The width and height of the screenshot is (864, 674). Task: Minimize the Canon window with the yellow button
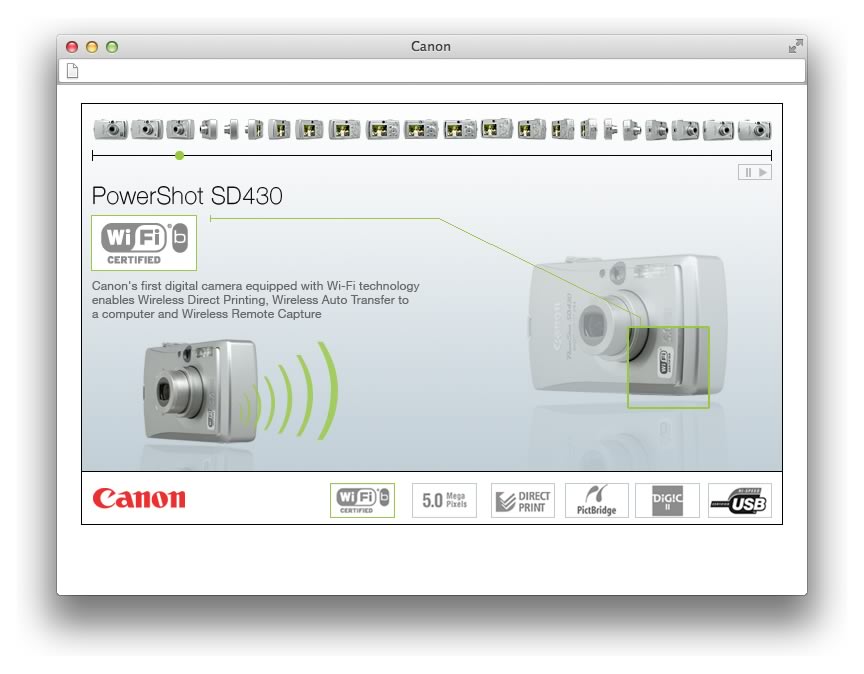click(92, 47)
